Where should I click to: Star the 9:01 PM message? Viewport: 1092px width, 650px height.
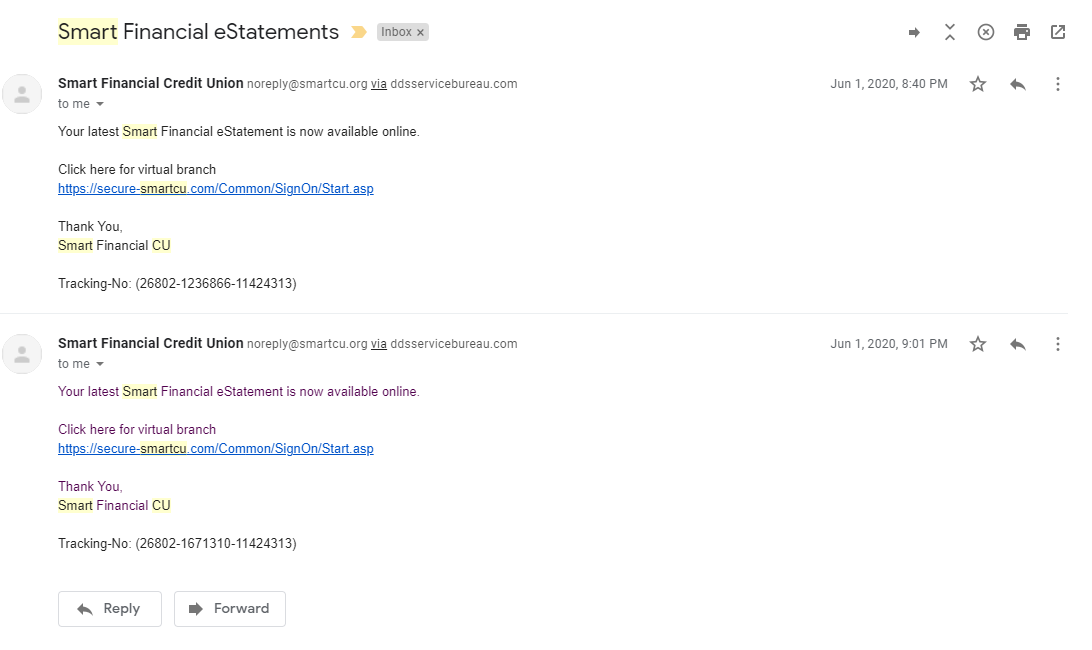click(978, 344)
